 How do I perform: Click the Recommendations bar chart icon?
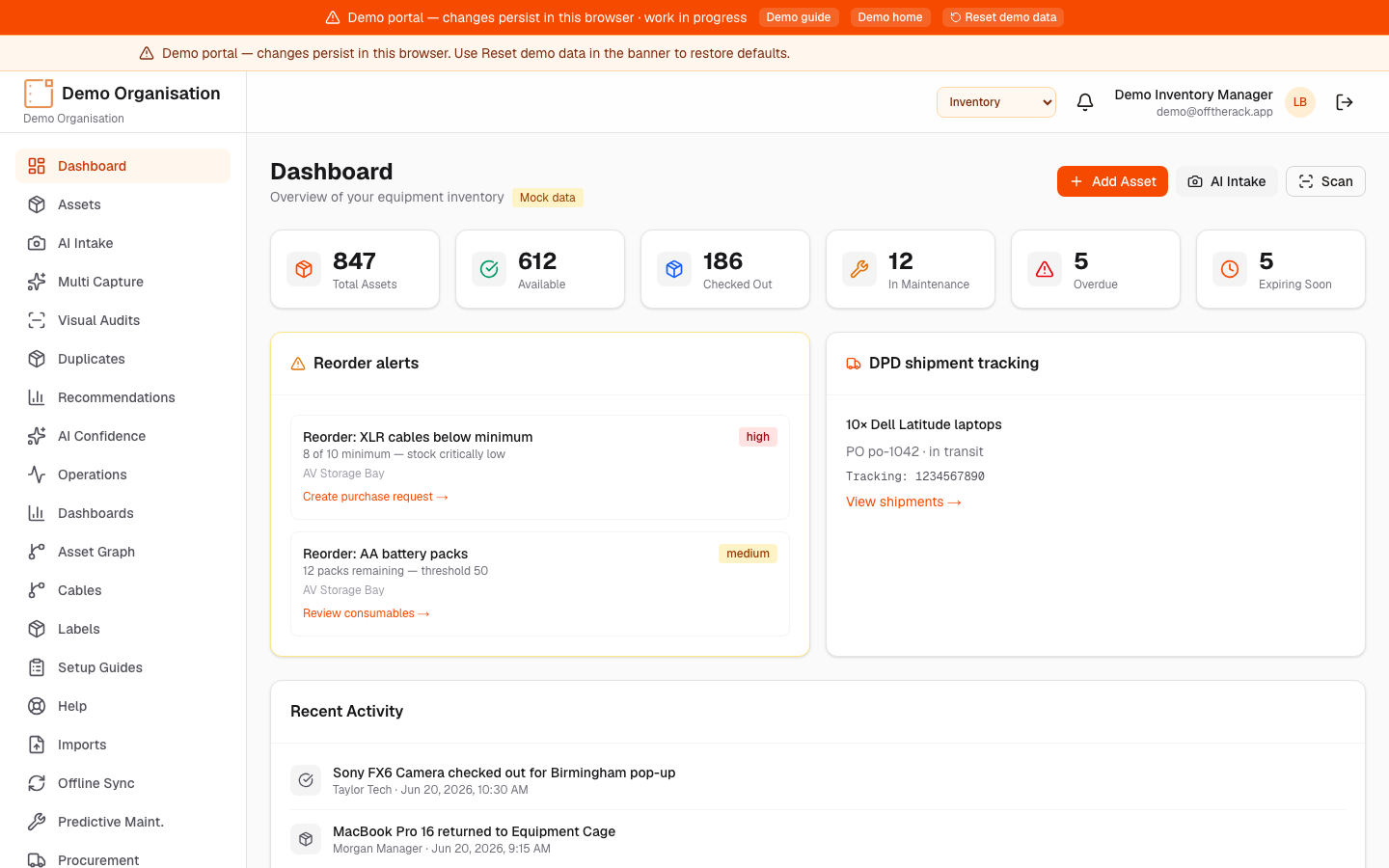[x=37, y=397]
